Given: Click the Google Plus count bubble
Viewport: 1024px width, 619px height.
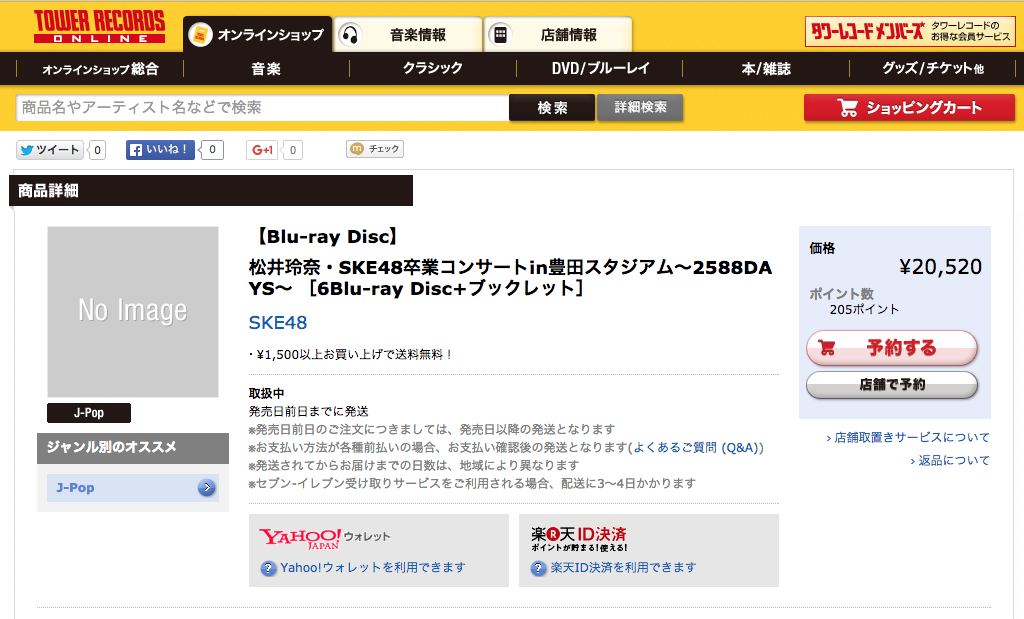Looking at the screenshot, I should 293,150.
